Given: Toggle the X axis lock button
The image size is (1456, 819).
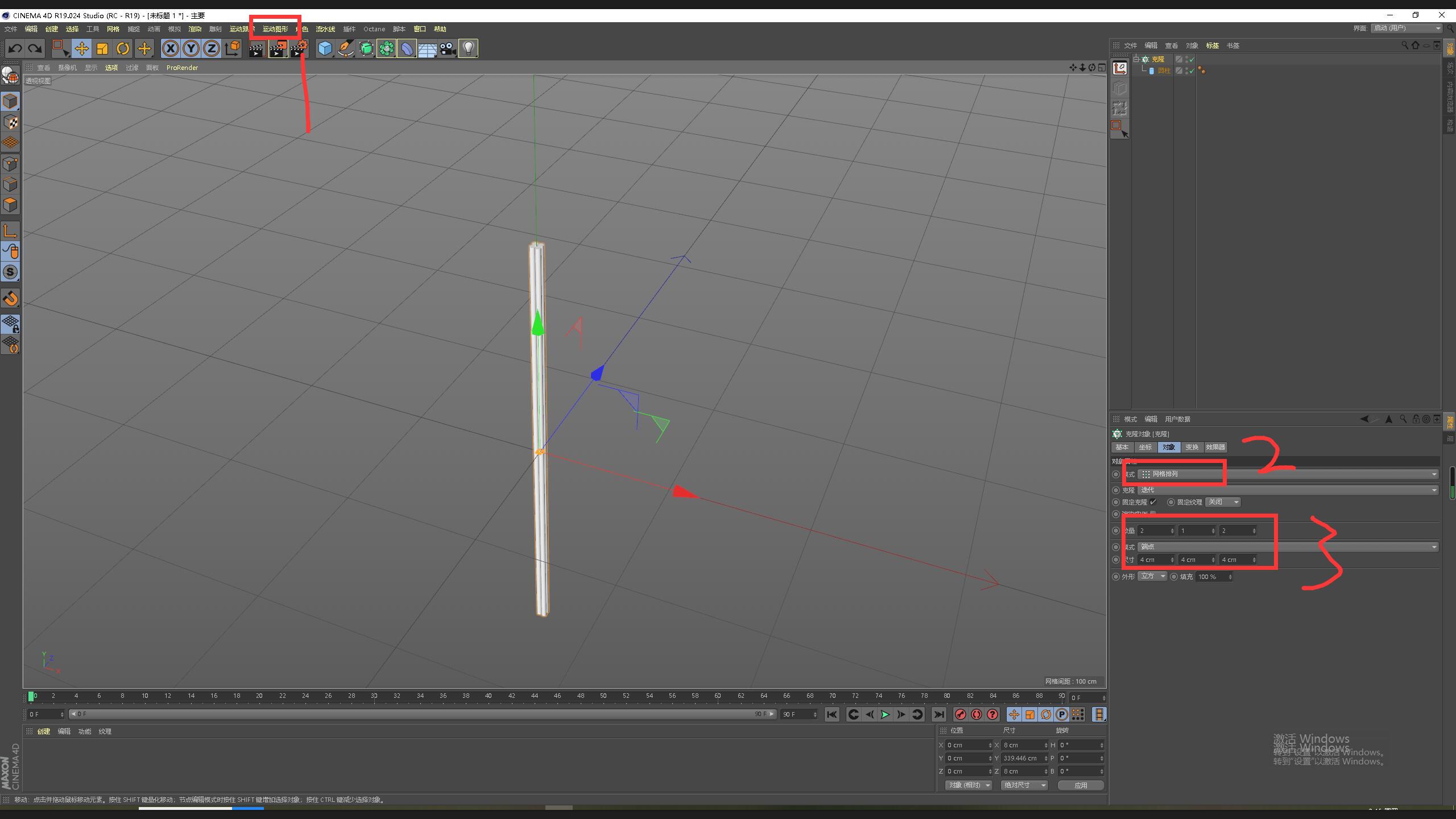Looking at the screenshot, I should coord(170,49).
